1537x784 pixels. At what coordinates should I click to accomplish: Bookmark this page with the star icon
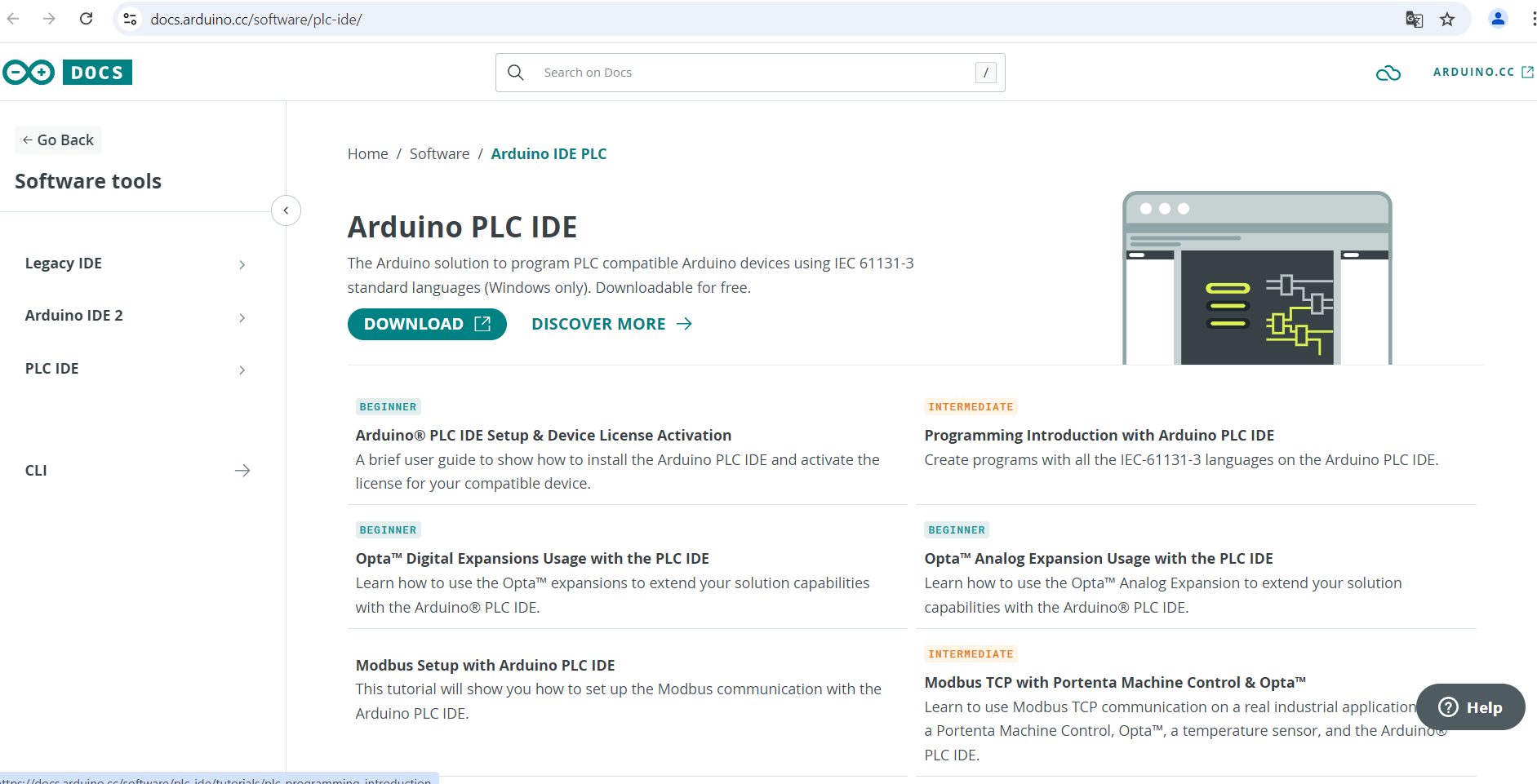pos(1447,20)
